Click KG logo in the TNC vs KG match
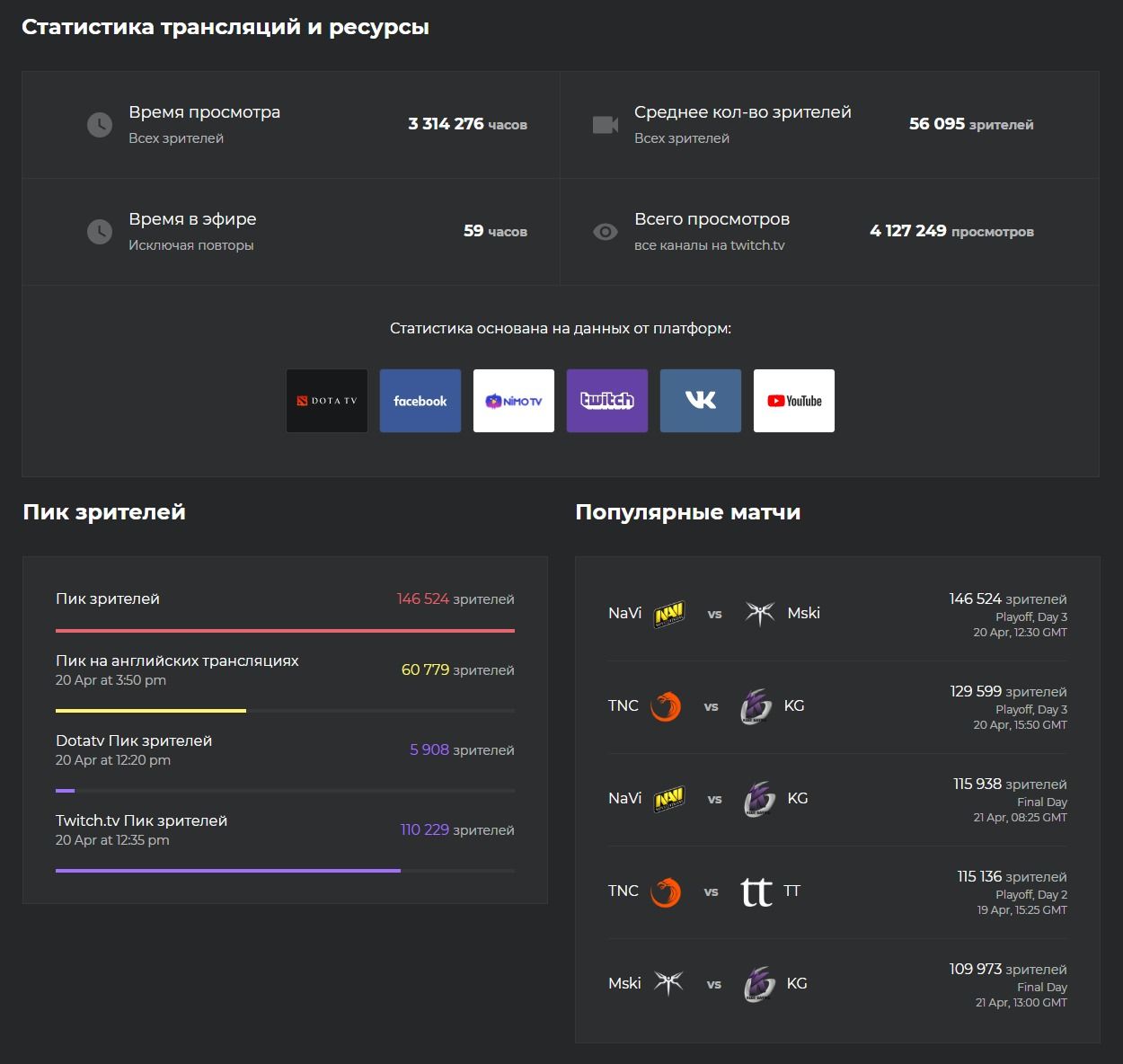 coord(756,706)
